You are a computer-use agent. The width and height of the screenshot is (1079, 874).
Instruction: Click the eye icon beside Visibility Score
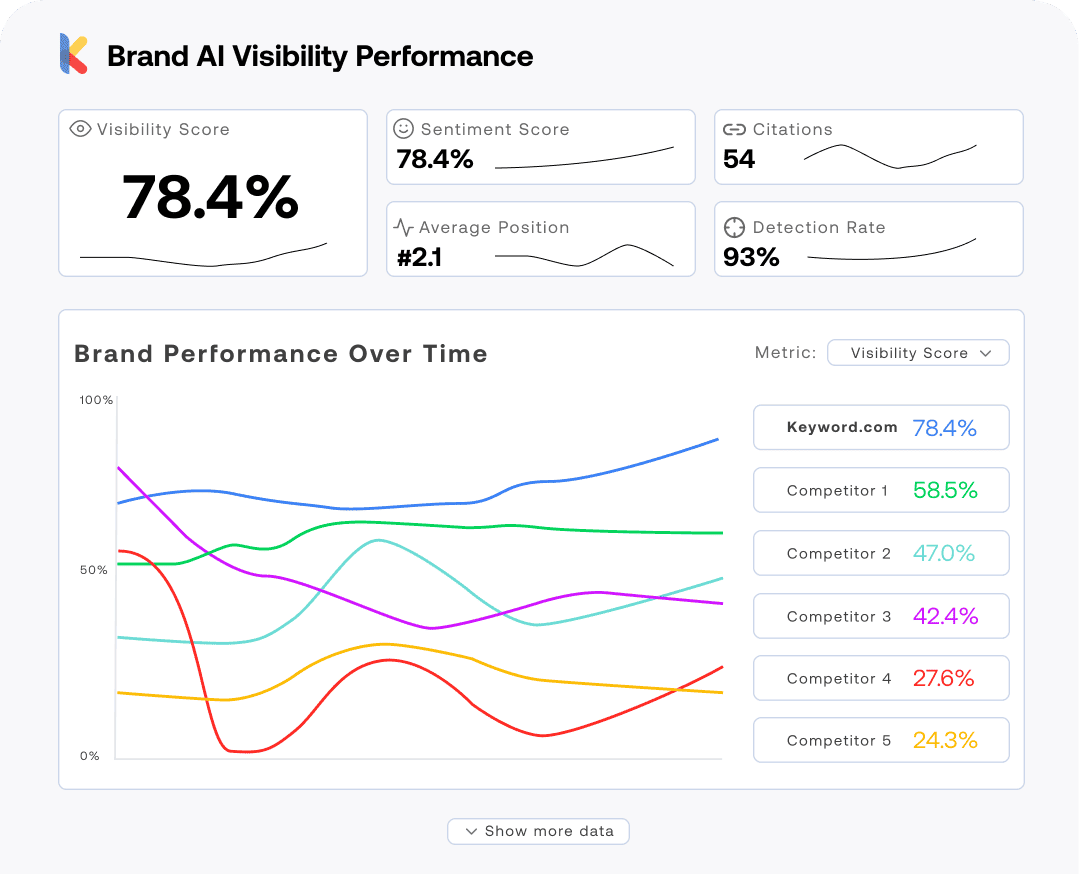click(81, 129)
